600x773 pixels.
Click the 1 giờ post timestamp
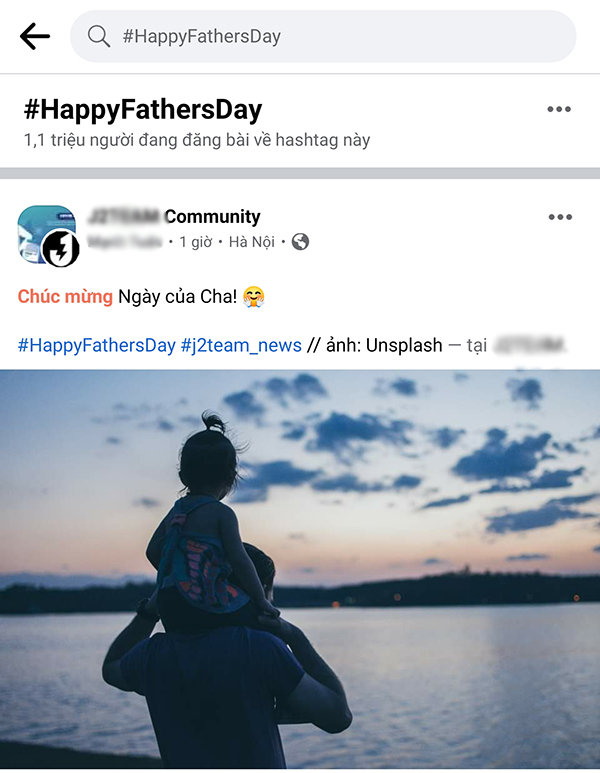[196, 242]
